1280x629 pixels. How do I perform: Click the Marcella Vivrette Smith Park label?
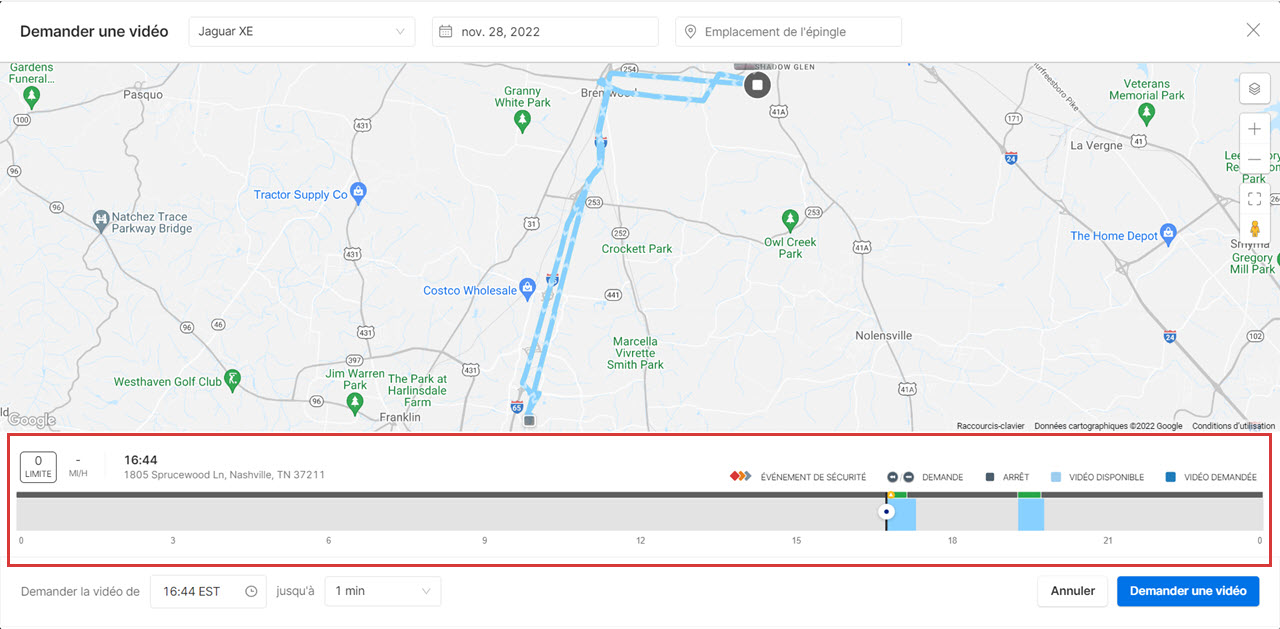coord(635,353)
